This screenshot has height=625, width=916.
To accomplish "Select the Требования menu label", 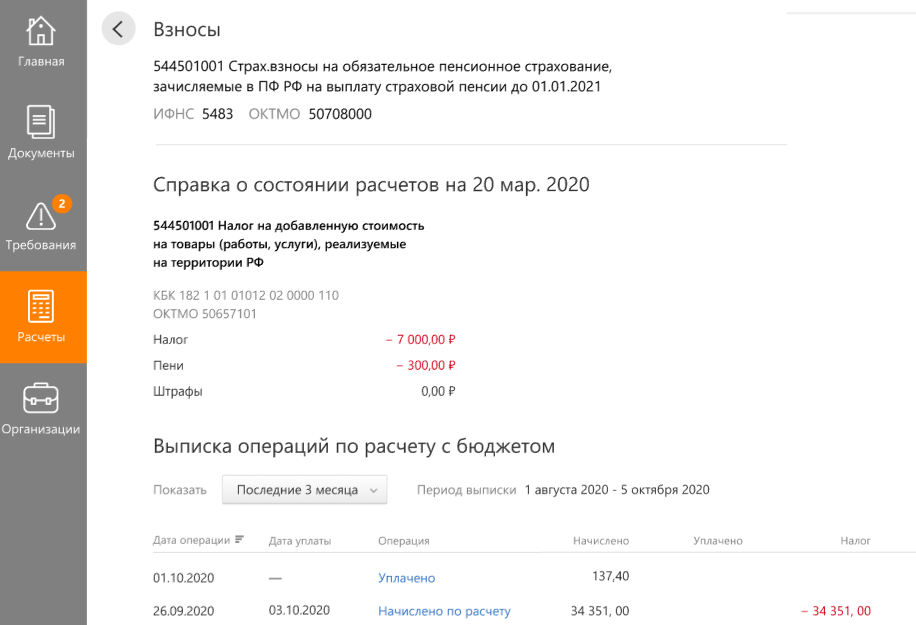I will pyautogui.click(x=41, y=245).
